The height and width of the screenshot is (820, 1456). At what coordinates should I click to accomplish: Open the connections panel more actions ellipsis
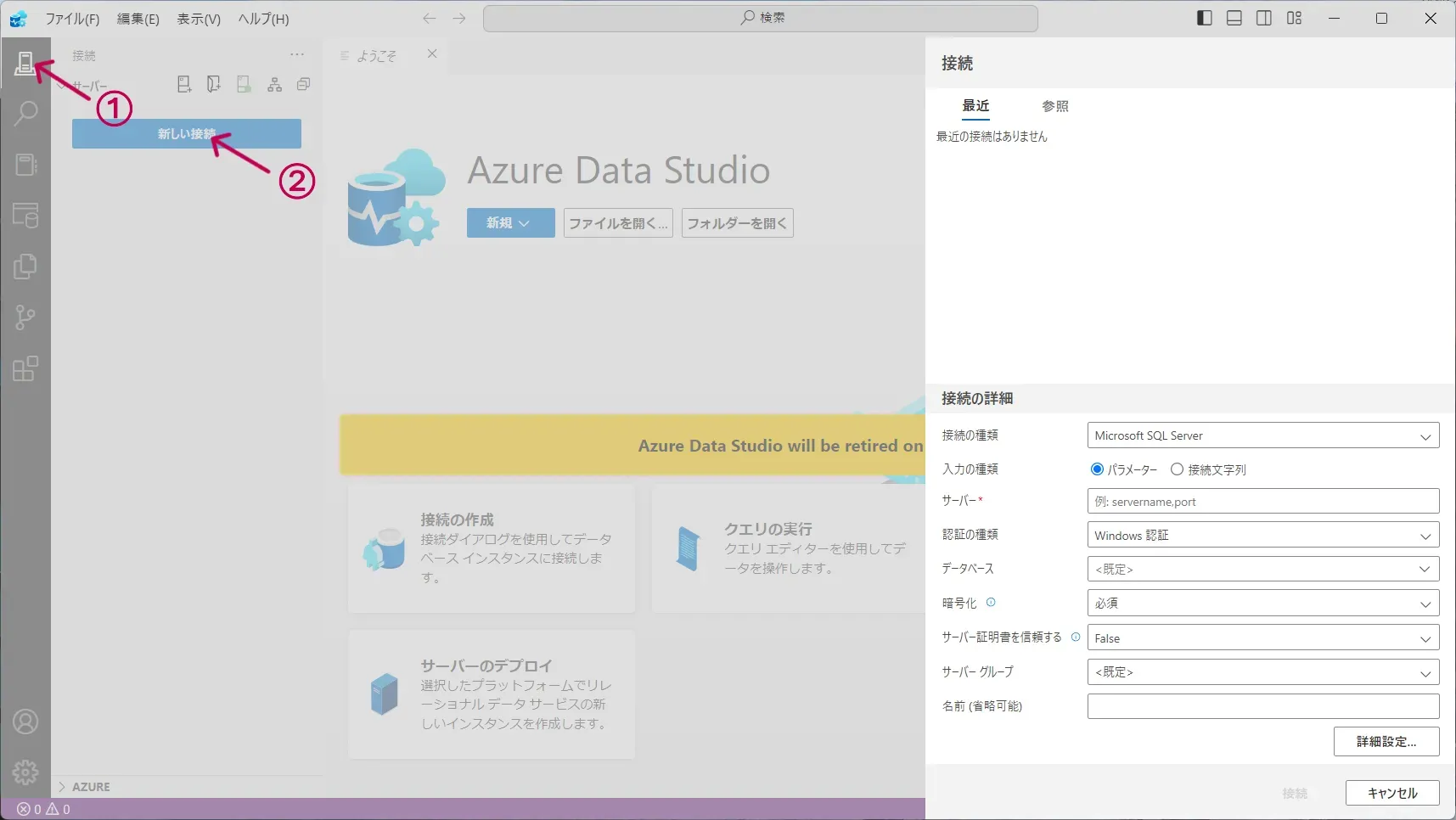click(x=297, y=55)
